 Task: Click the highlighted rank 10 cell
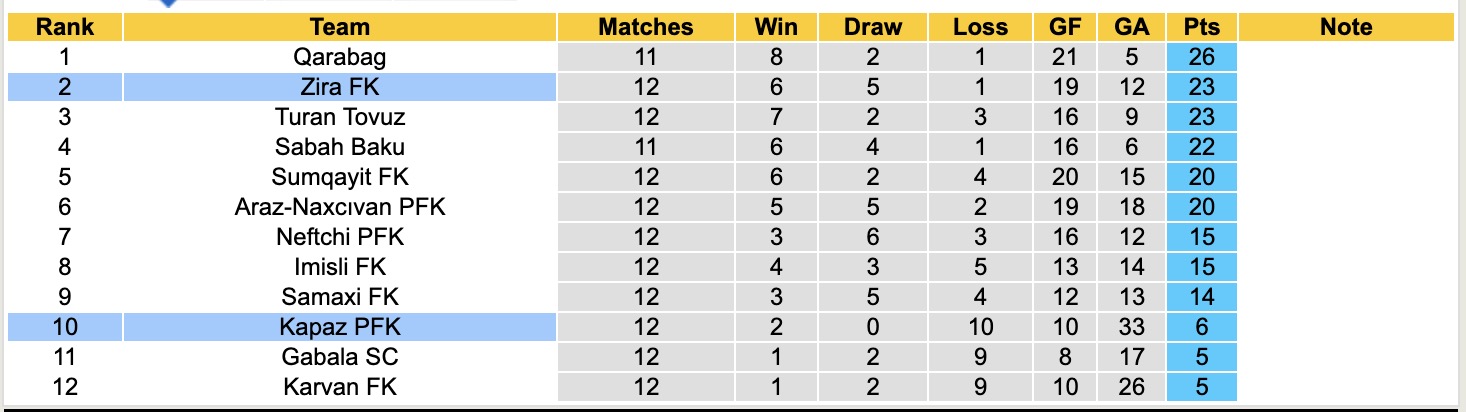pos(64,327)
